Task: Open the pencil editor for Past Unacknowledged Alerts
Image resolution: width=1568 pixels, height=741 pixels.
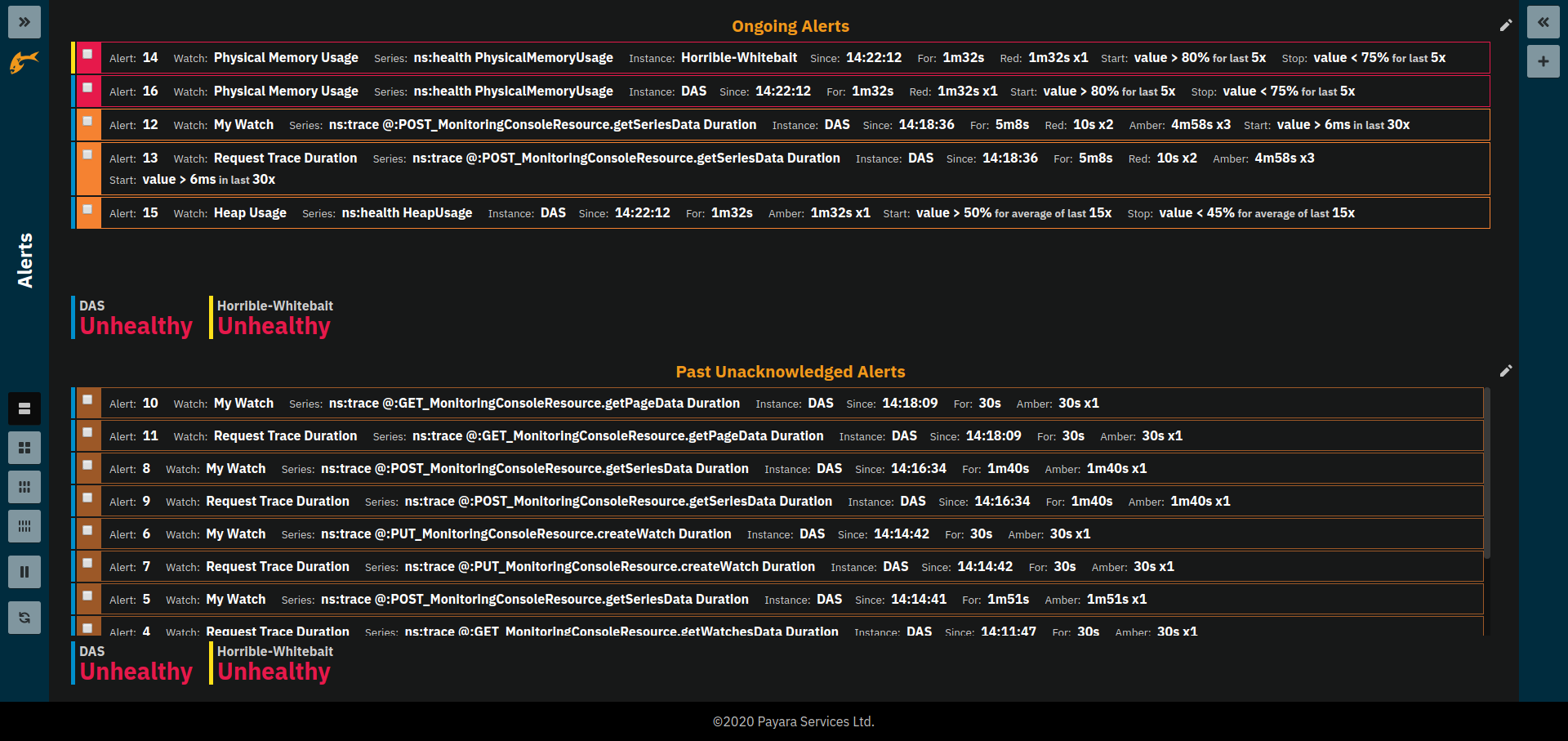Action: (x=1507, y=371)
